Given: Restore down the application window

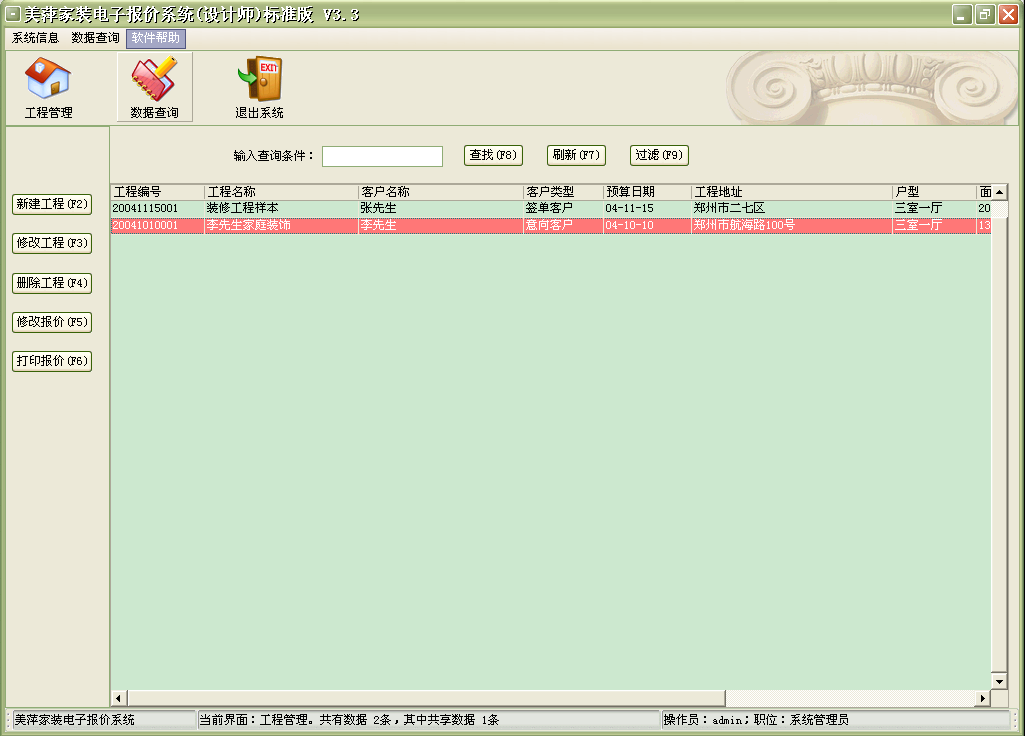Looking at the screenshot, I should (985, 14).
